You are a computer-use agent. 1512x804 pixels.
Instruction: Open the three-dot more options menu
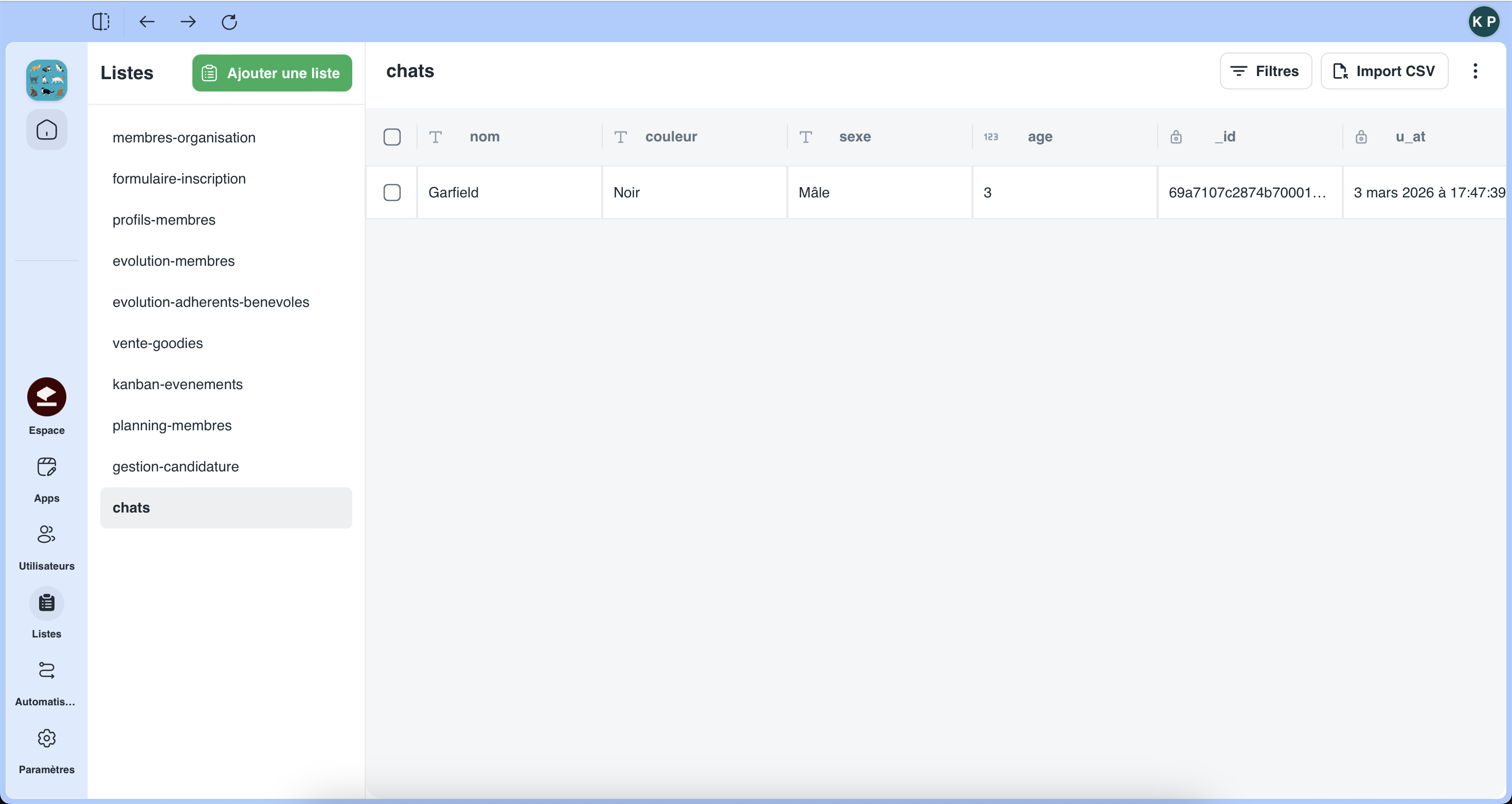tap(1475, 71)
